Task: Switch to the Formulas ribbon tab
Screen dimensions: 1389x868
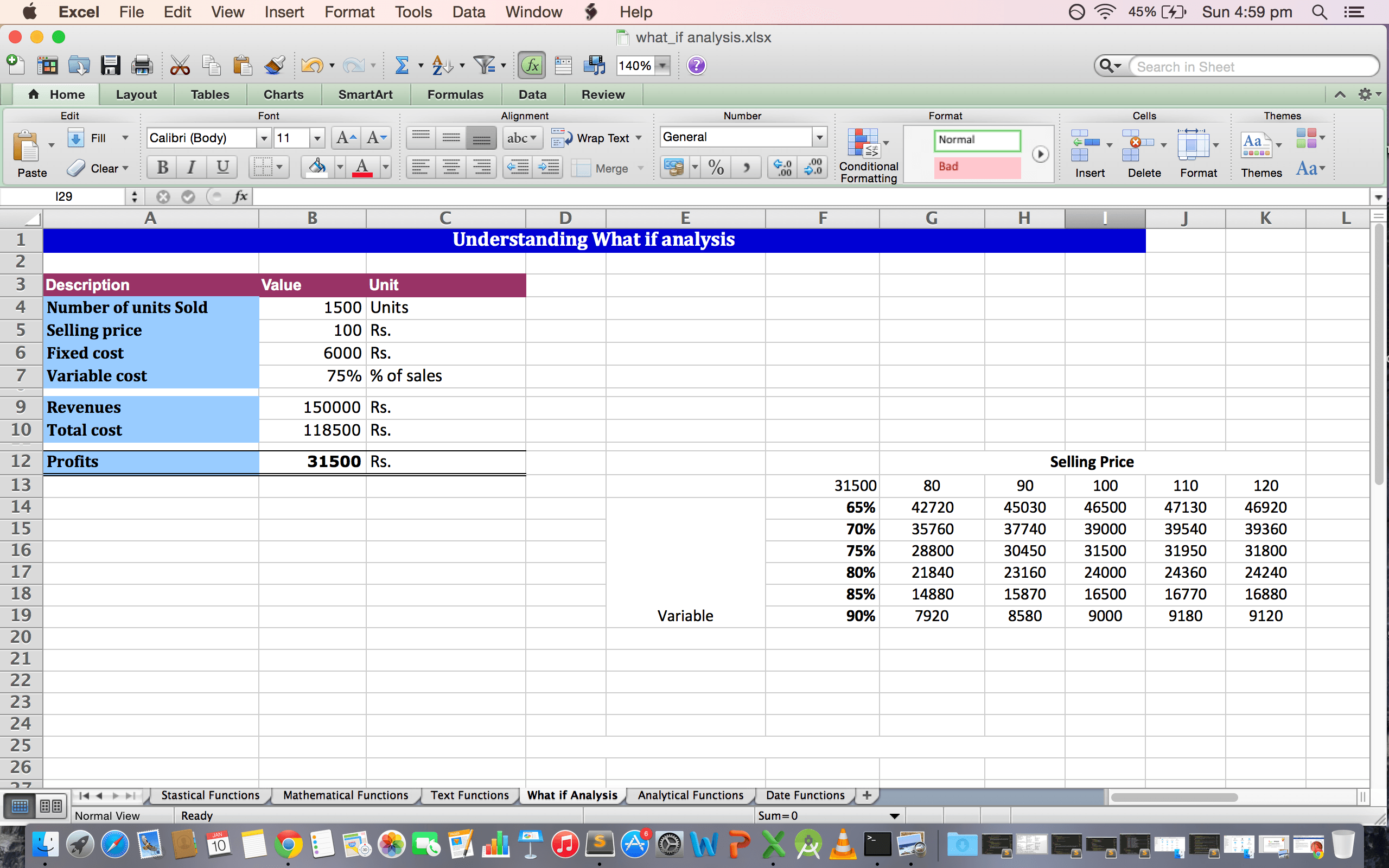Action: [x=455, y=95]
